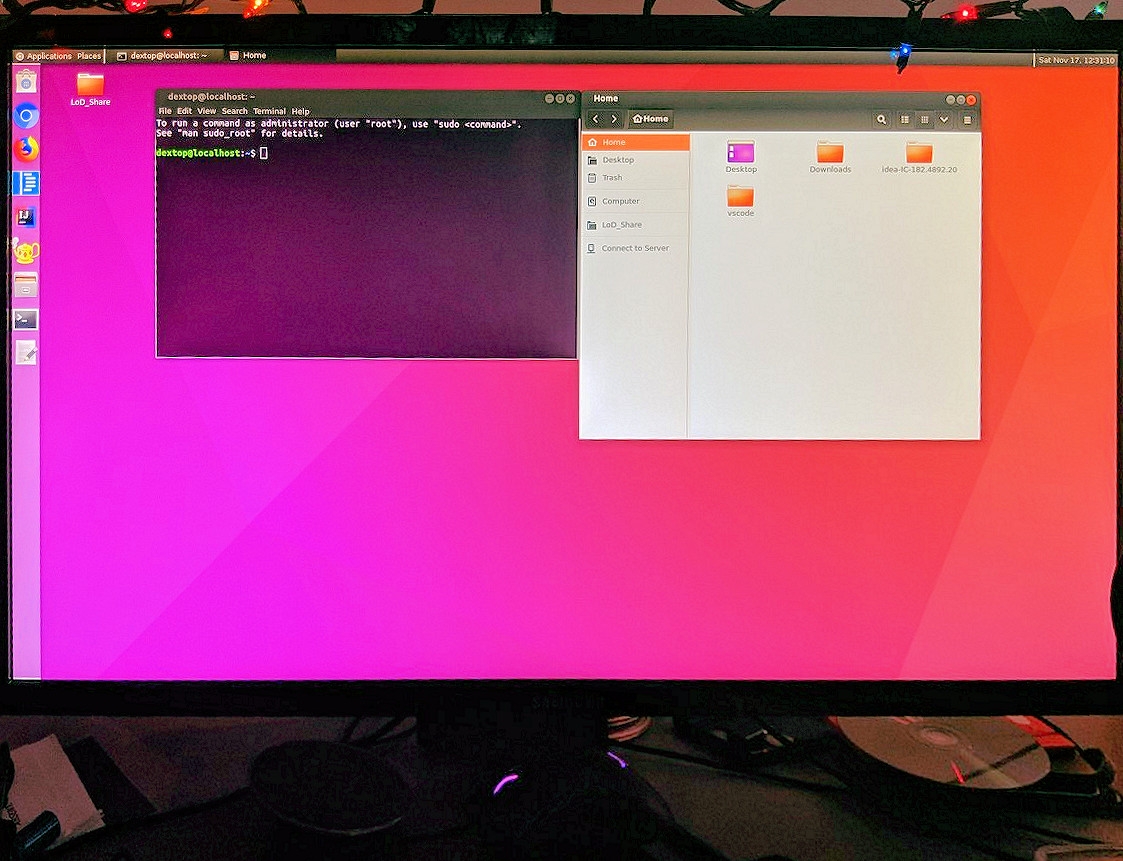Select Desktop in Files sidebar
The width and height of the screenshot is (1123, 861).
coord(636,160)
